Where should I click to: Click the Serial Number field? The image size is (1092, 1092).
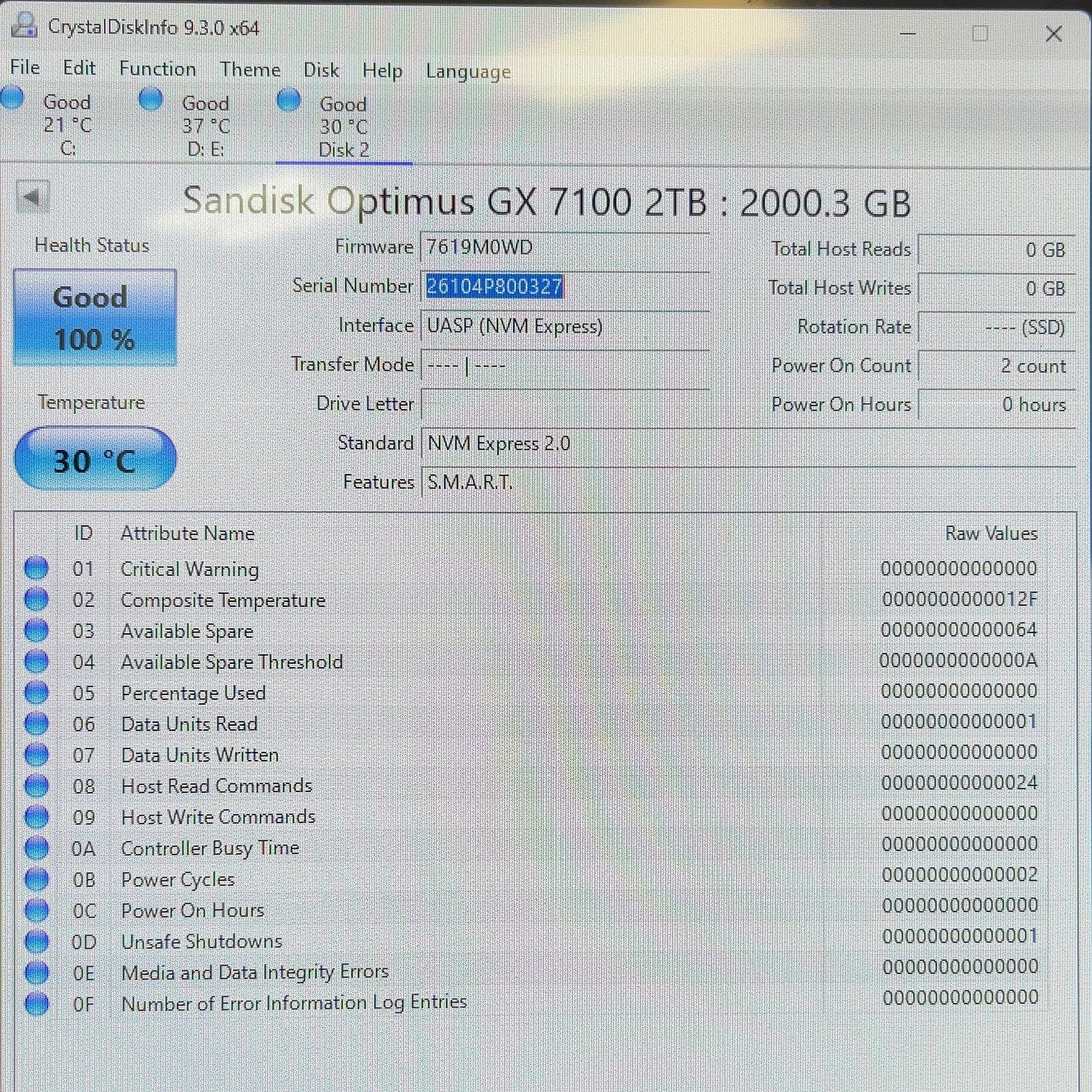coord(565,287)
